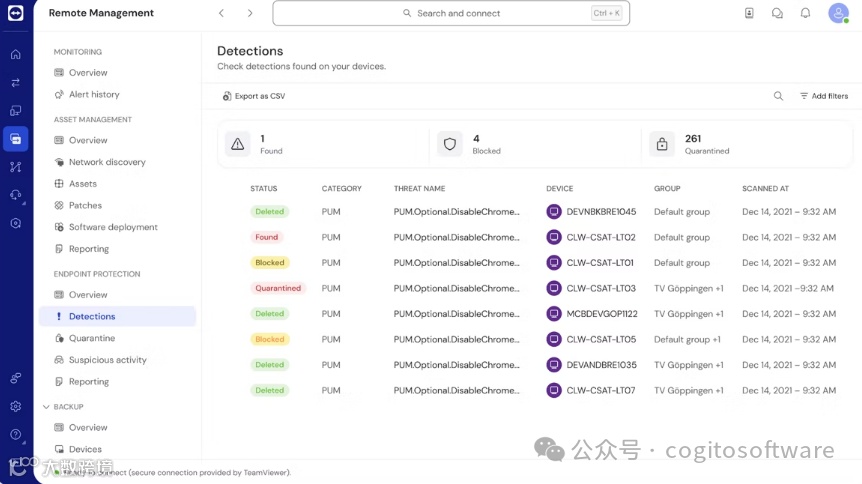This screenshot has width=862, height=484.
Task: Collapse the BACKUP section chevron
Action: (x=46, y=406)
